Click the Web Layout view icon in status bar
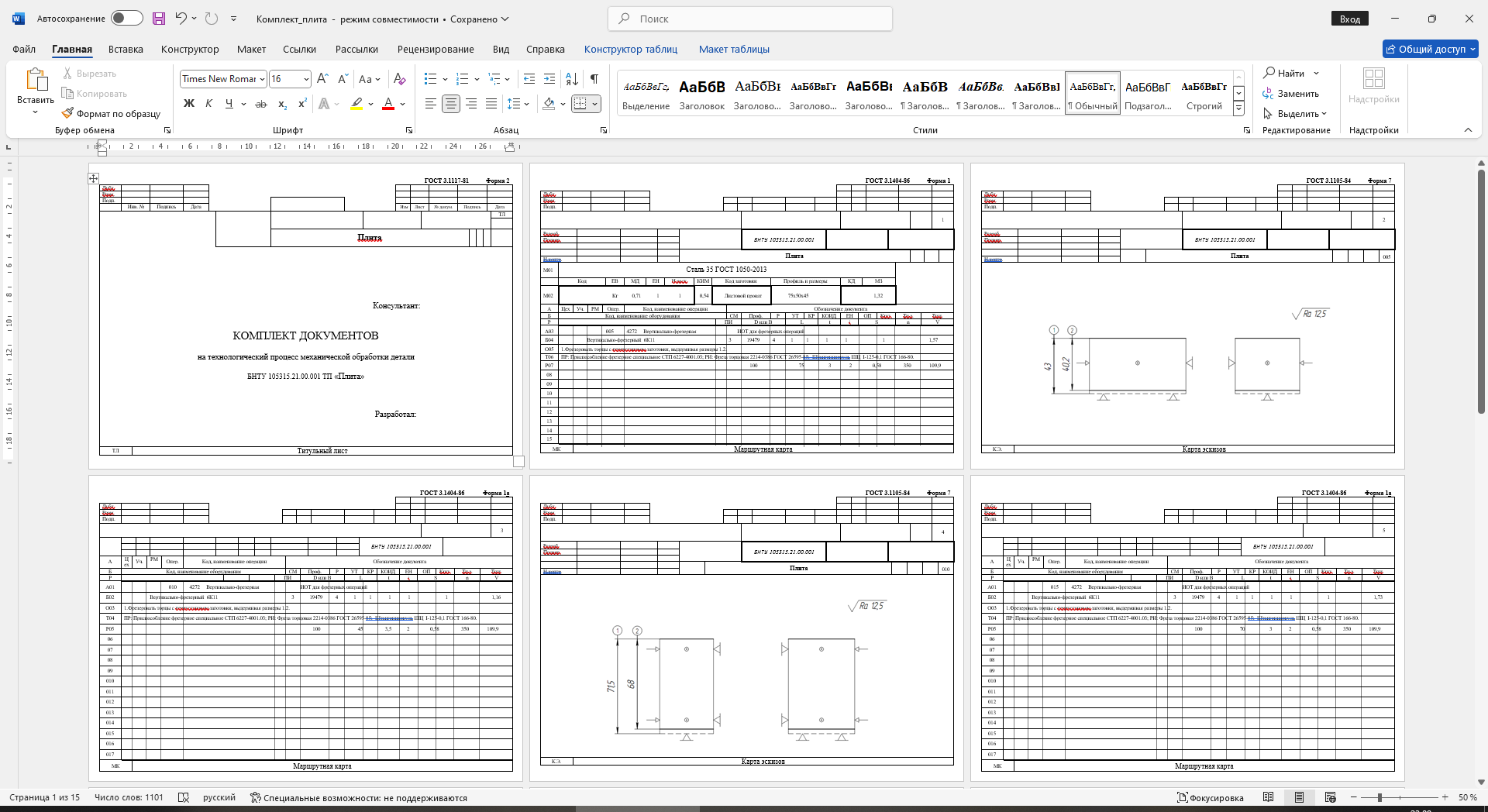Image resolution: width=1488 pixels, height=812 pixels. pyautogui.click(x=1331, y=797)
